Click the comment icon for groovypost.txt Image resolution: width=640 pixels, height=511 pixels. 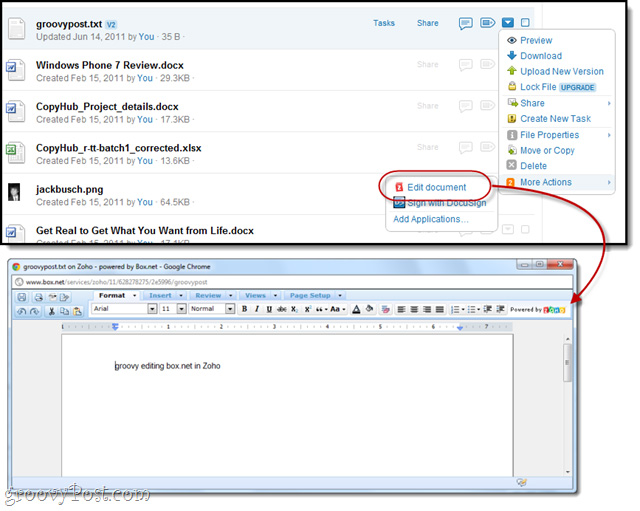coord(465,23)
